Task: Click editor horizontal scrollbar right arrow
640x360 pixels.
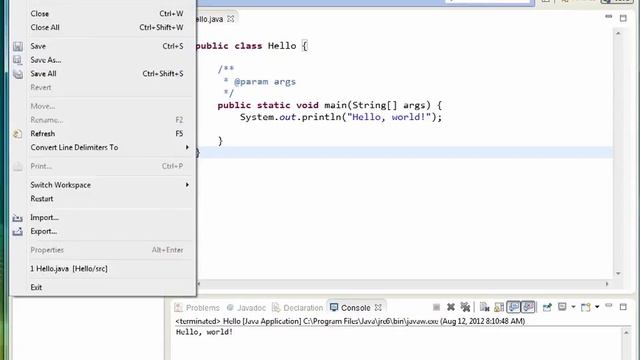Action: (607, 284)
